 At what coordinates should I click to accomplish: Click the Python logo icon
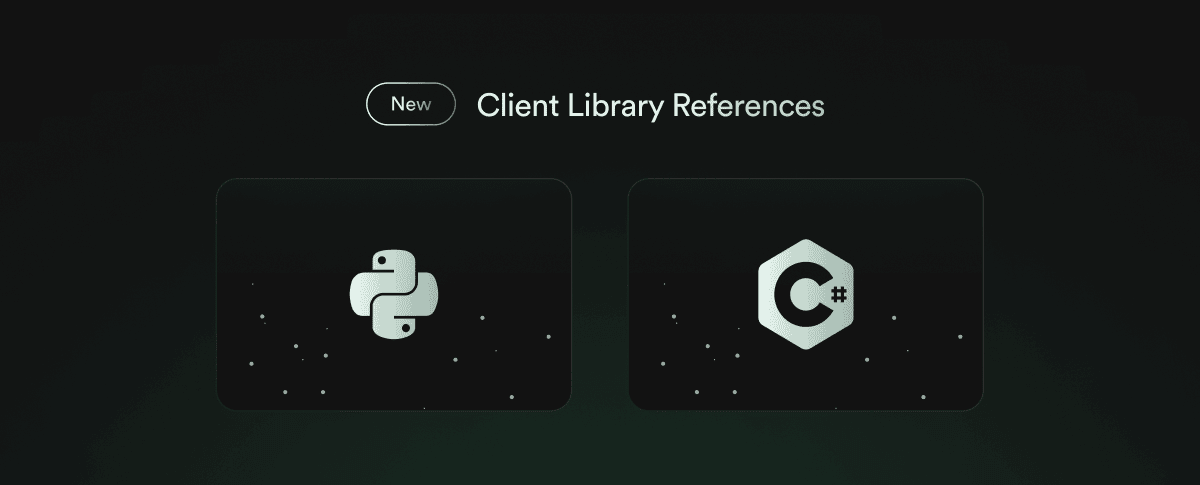pyautogui.click(x=394, y=294)
